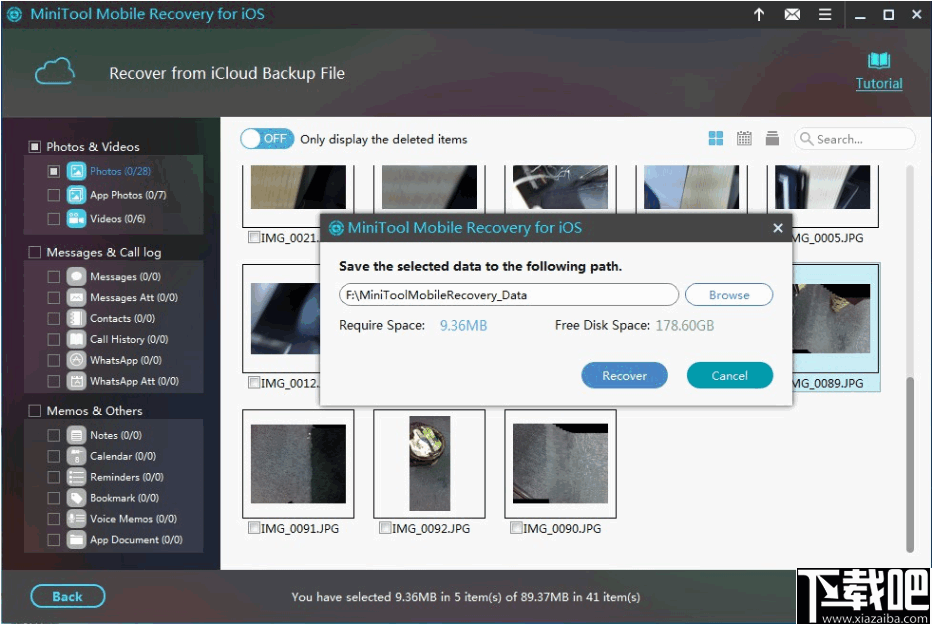Select the IMG_0092.JPG thumbnail
Viewport: 932px width, 624px height.
429,464
